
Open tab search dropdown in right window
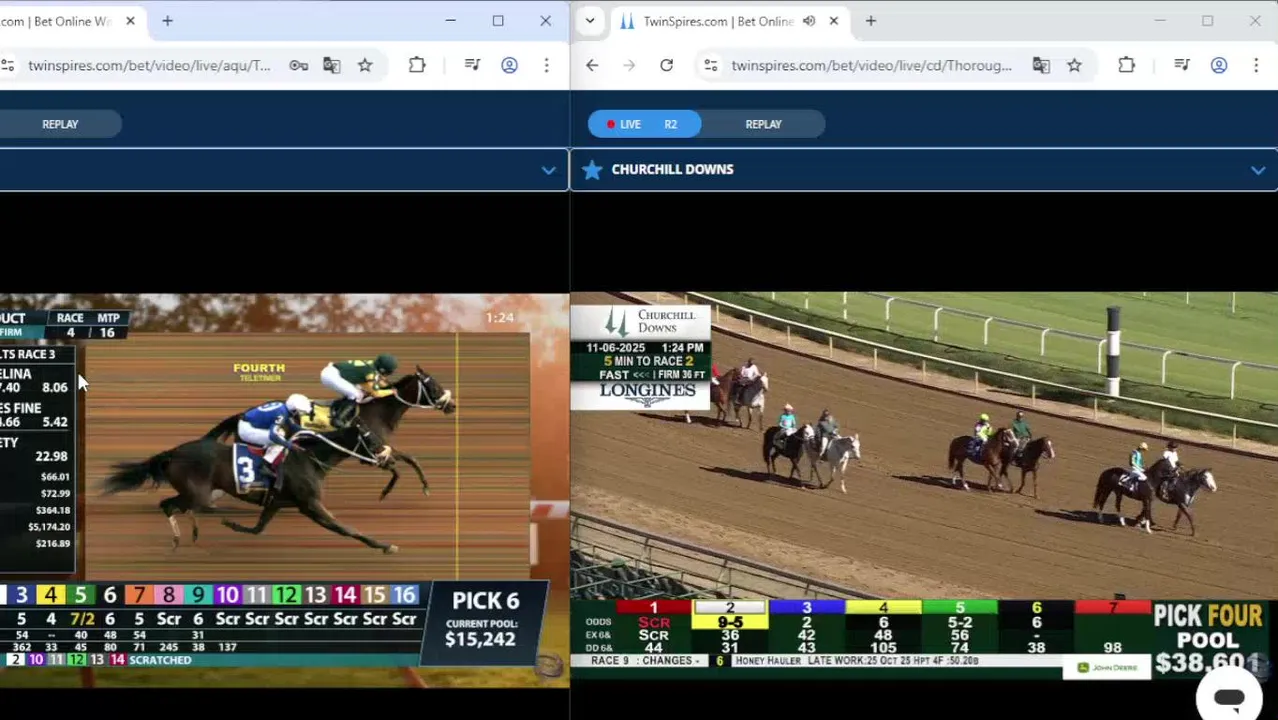pos(590,21)
